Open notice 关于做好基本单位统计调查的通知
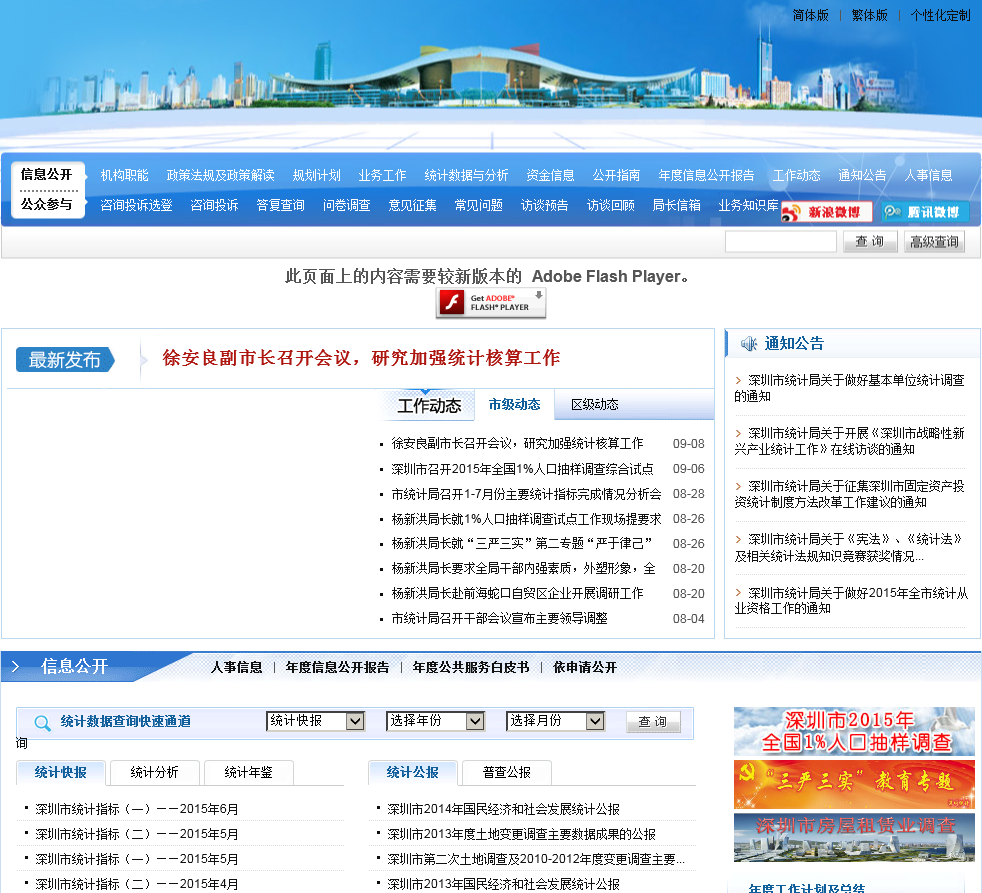The width and height of the screenshot is (982, 893). coord(849,388)
